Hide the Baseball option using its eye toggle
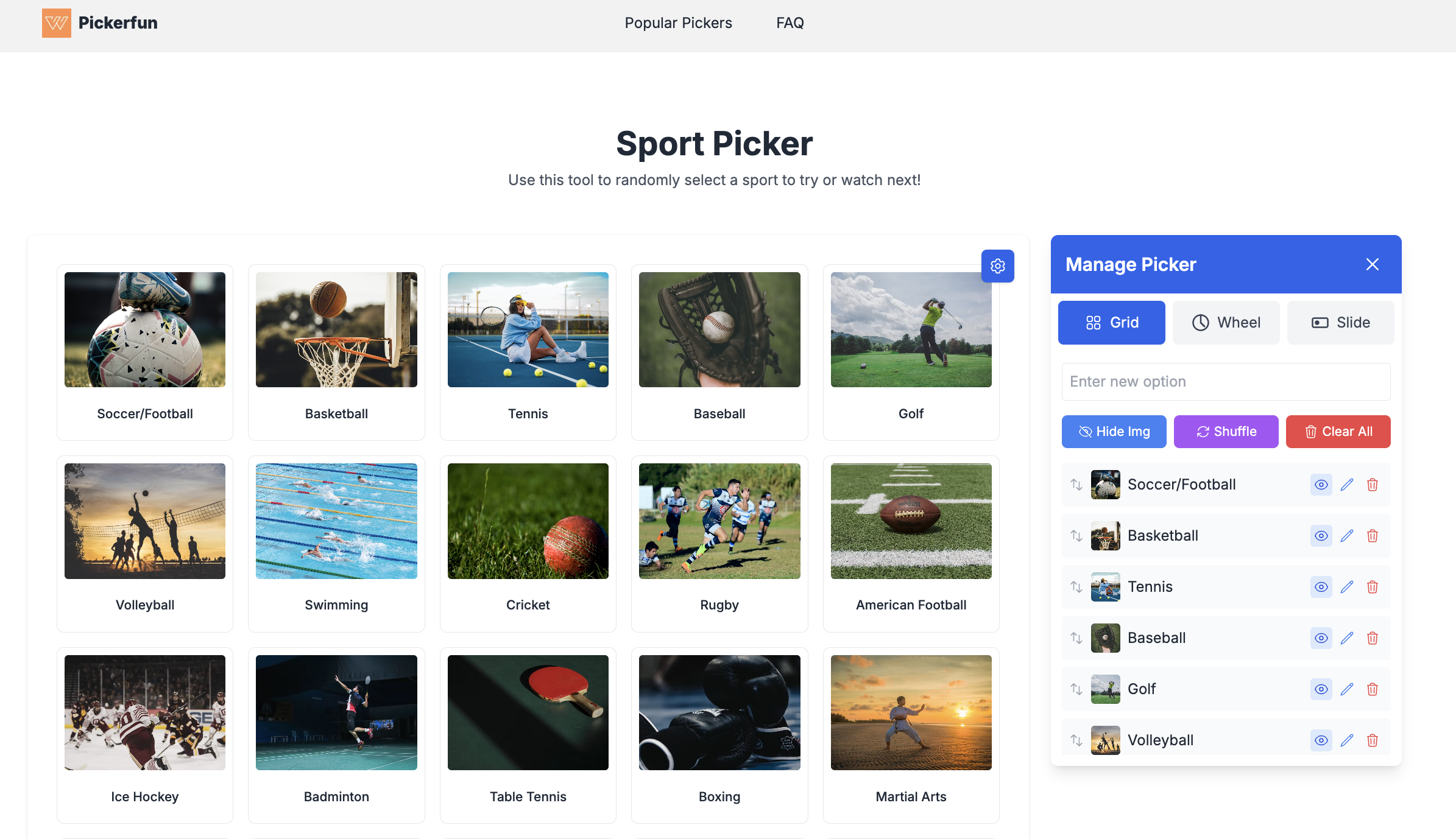The height and width of the screenshot is (839, 1456). (x=1321, y=637)
